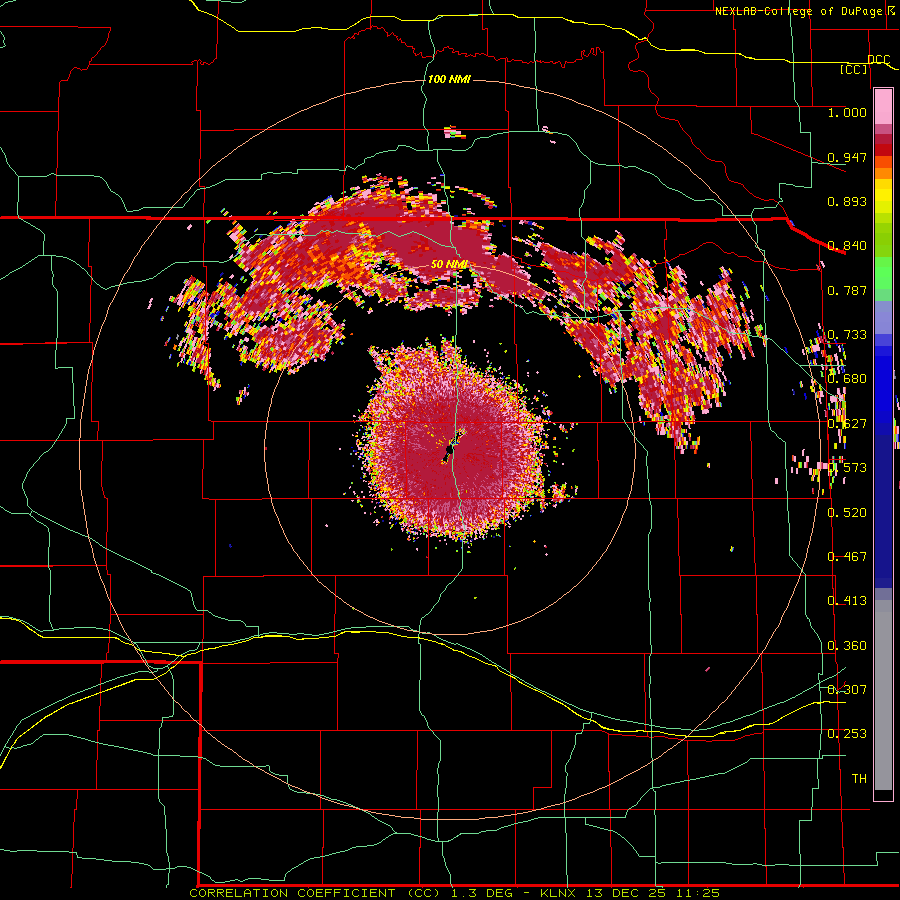900x900 pixels.
Task: Click the bright green segment of the color bar
Action: 883,273
